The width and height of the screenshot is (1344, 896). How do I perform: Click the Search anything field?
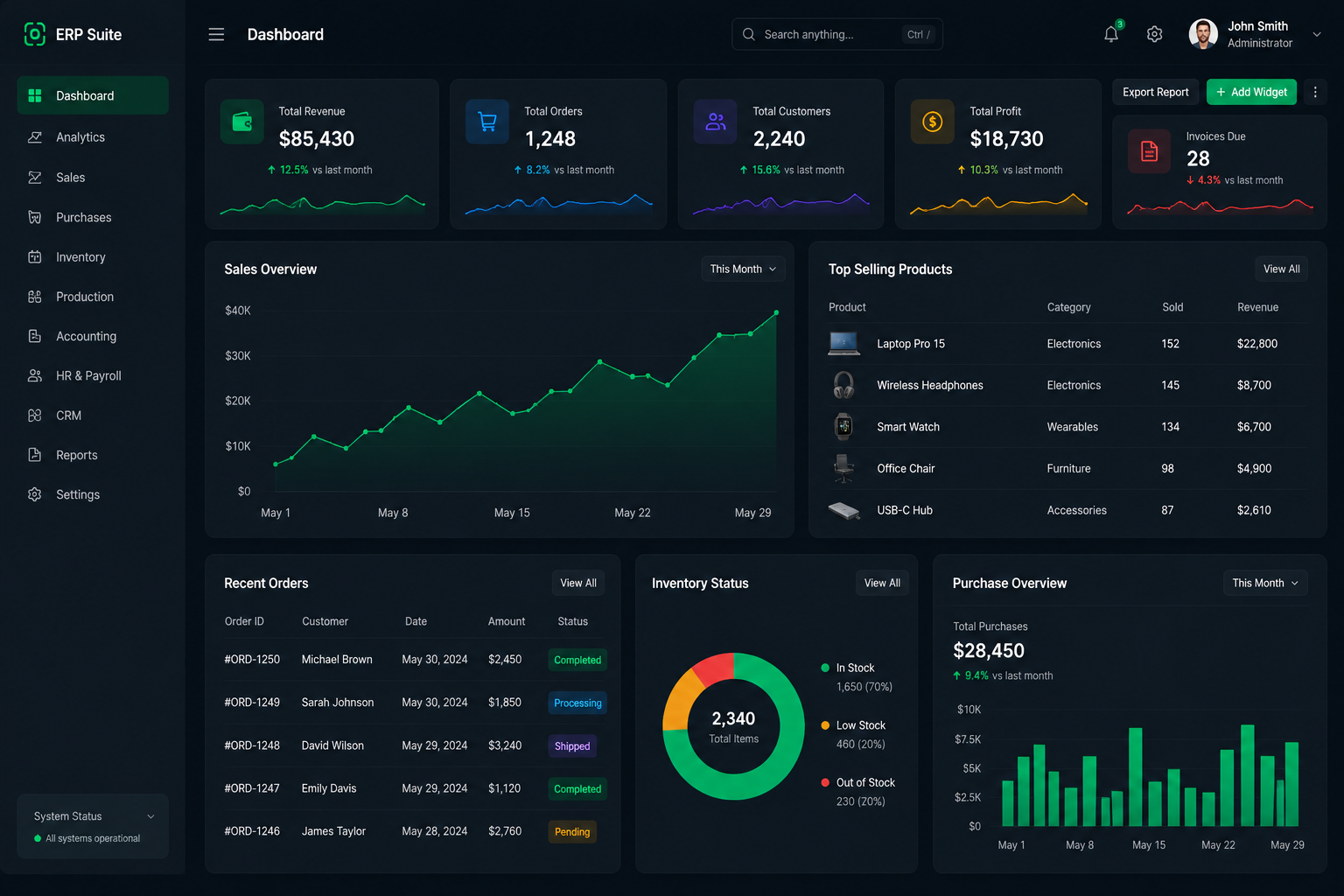click(837, 34)
